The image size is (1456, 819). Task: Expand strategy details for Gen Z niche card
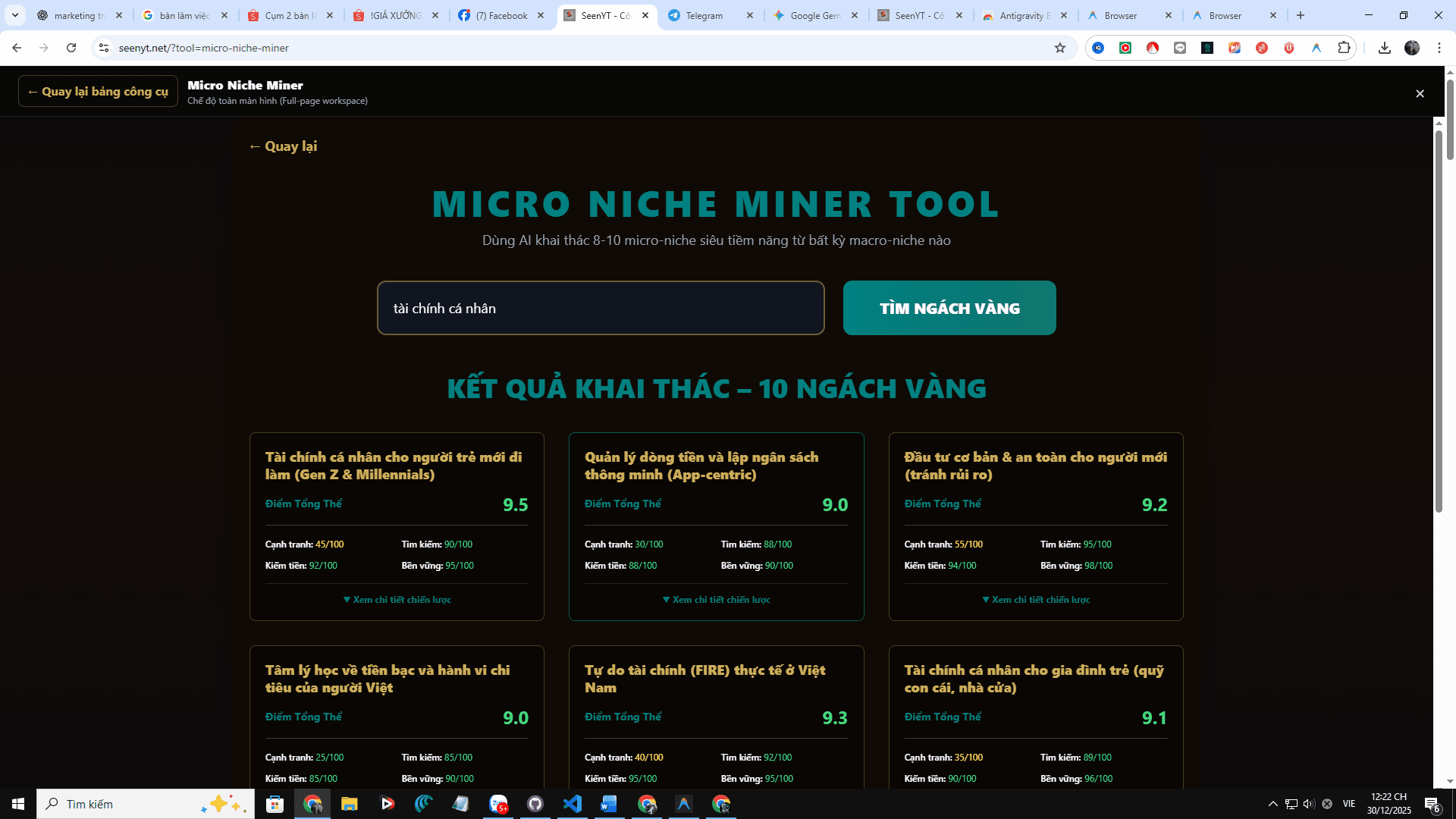[x=397, y=600]
